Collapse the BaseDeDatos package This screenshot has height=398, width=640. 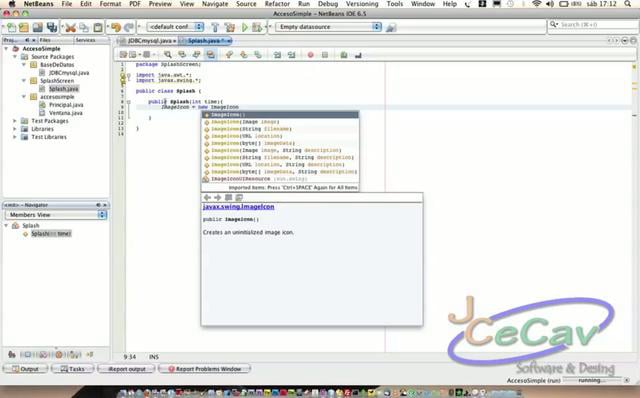(24, 64)
